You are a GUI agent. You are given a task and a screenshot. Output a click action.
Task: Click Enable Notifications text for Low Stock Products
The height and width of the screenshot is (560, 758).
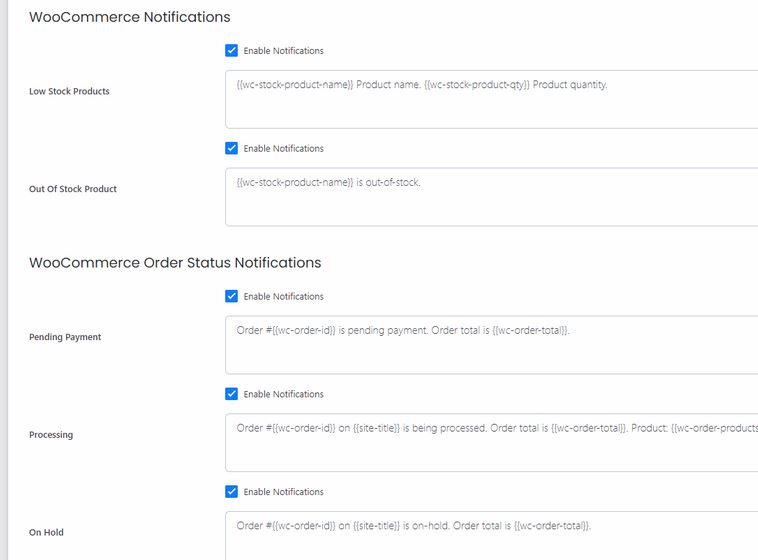tap(284, 51)
